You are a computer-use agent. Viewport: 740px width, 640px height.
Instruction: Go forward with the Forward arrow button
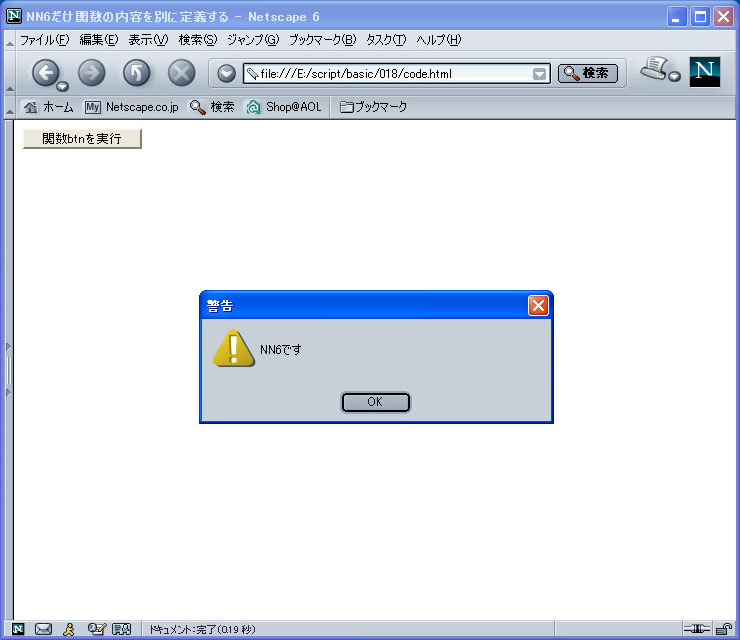pos(92,73)
